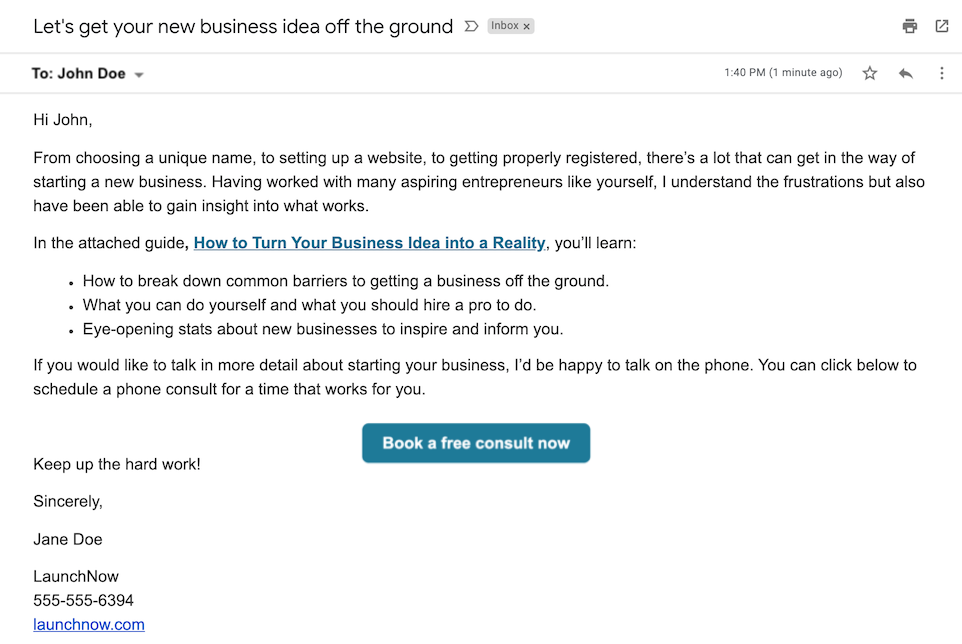
Task: Print this email with the printer icon
Action: coord(909,27)
